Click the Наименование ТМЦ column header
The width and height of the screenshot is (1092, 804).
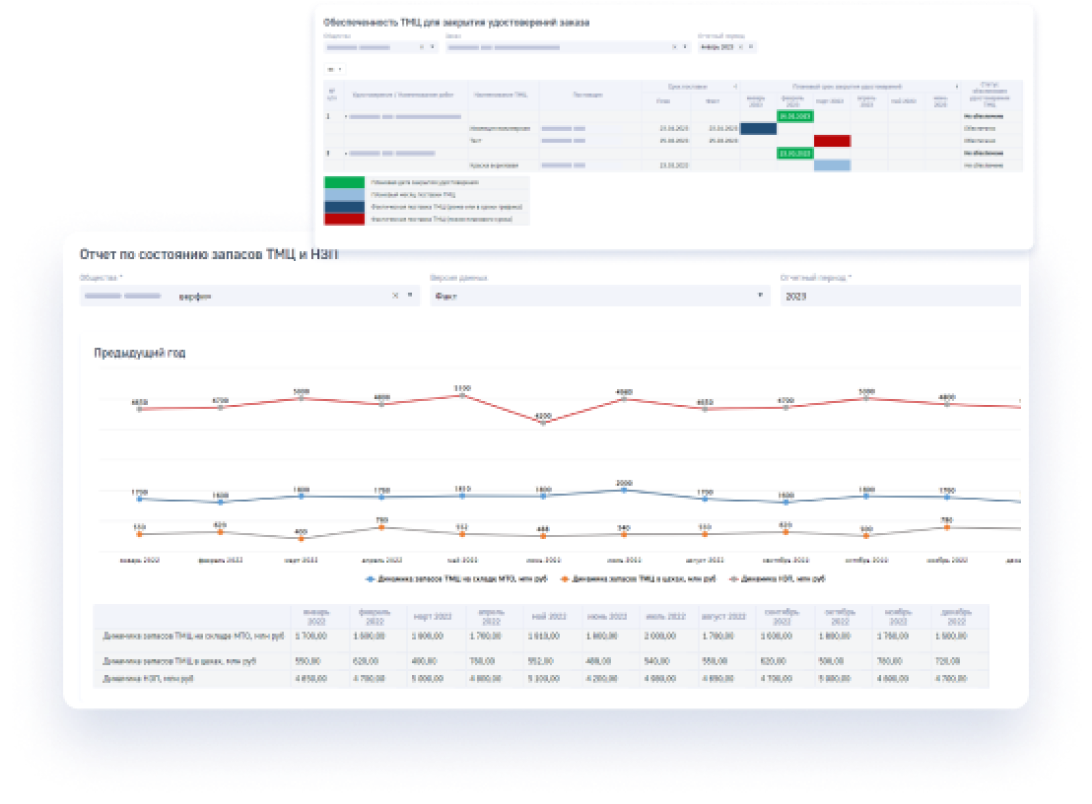point(501,95)
